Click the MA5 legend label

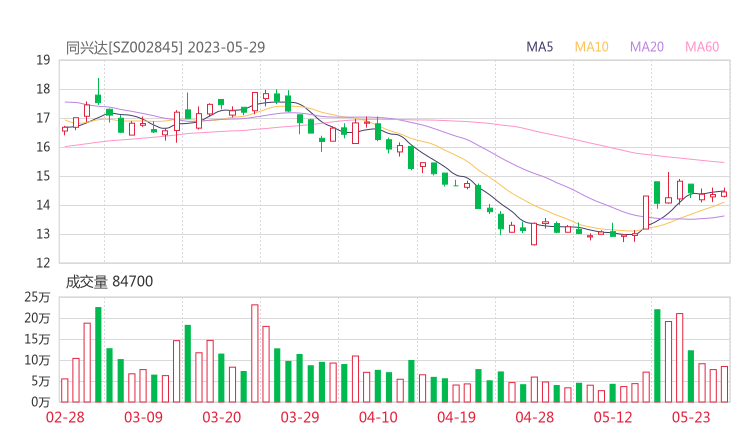[x=539, y=47]
